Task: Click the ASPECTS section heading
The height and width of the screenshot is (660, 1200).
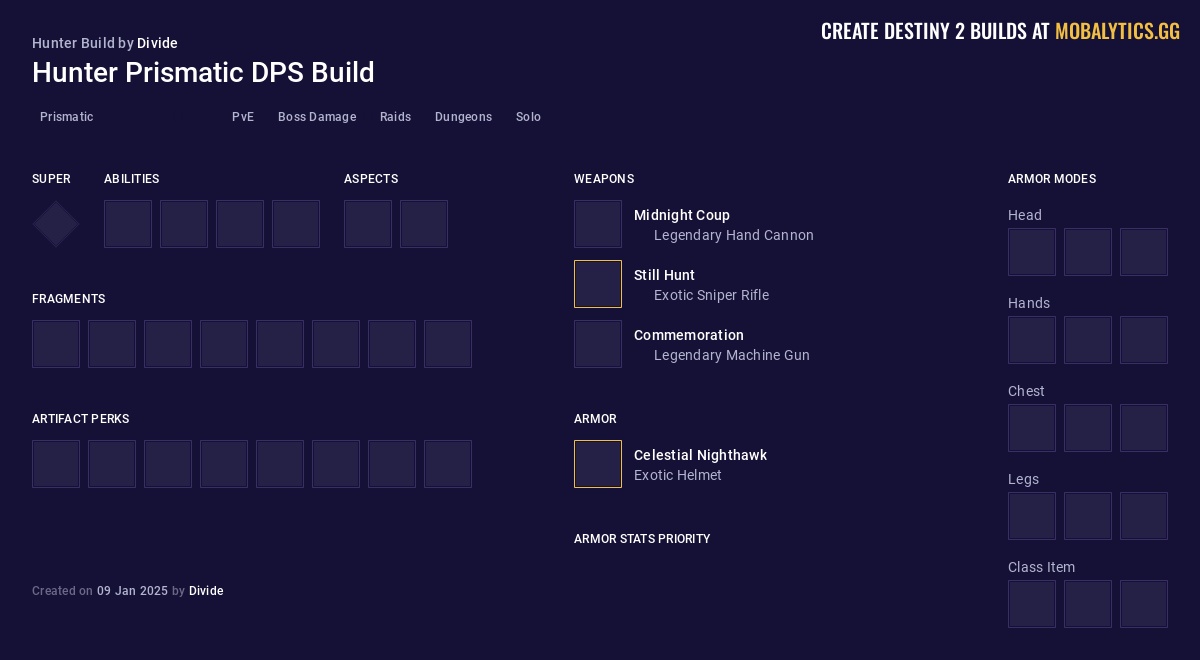Action: [371, 179]
